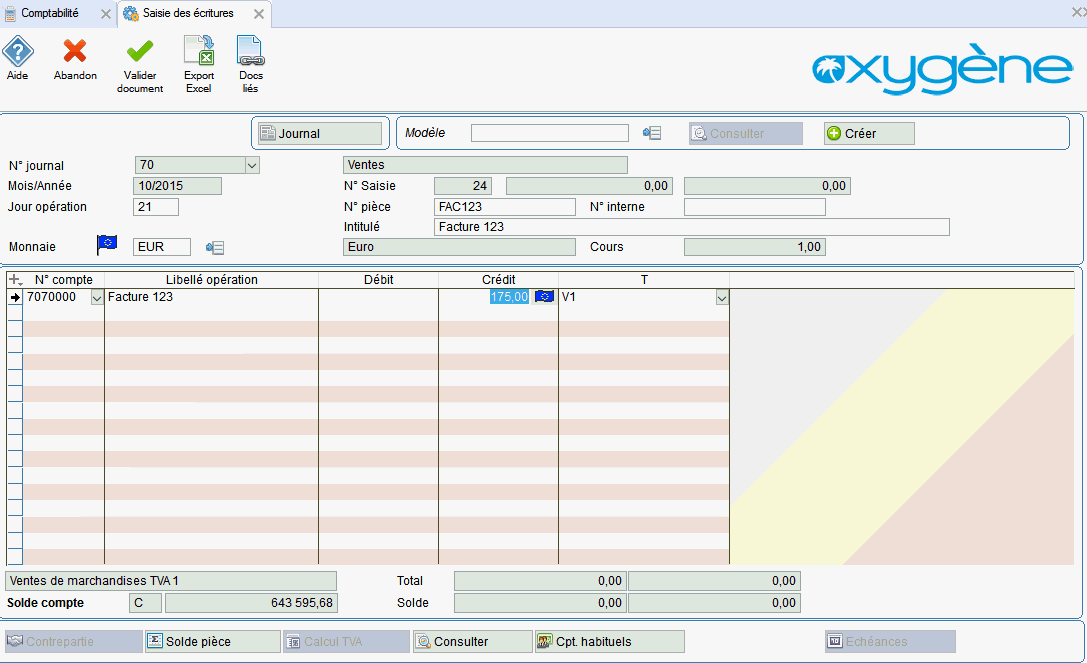Expand the N° journal dropdown
Screen dimensions: 1087x663
[251, 166]
